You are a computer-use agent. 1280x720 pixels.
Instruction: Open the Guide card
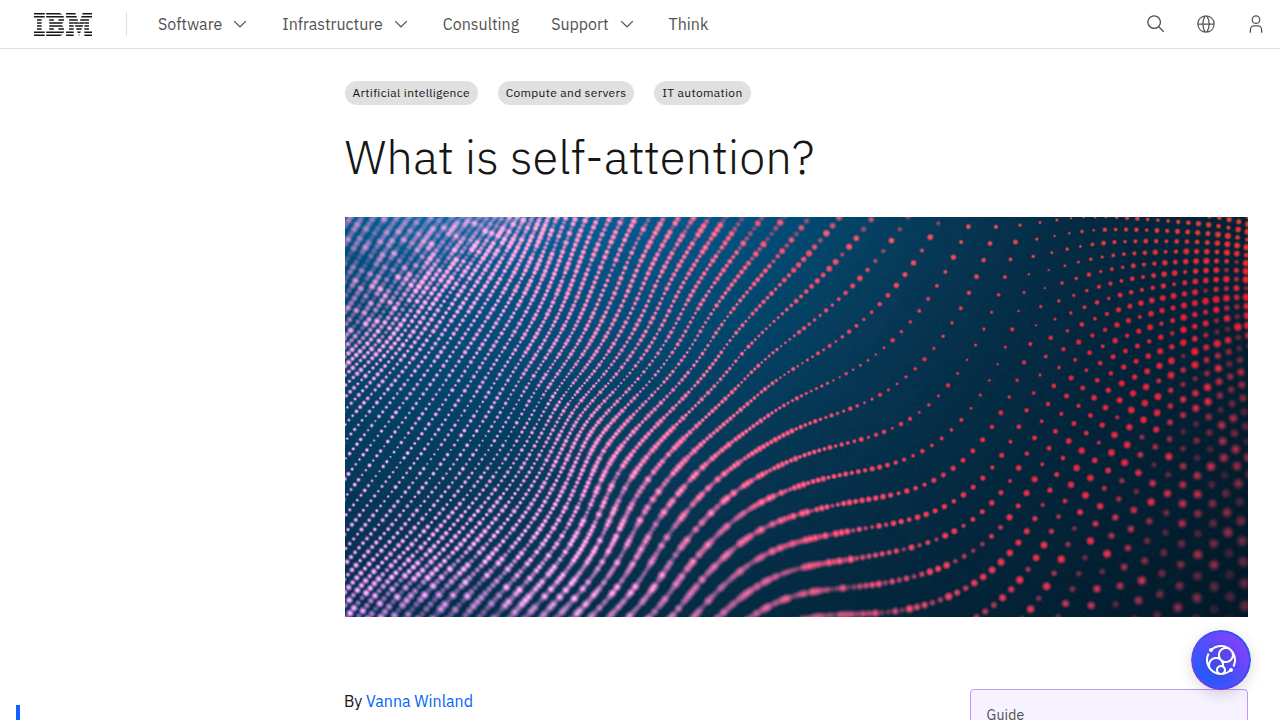click(x=1109, y=705)
